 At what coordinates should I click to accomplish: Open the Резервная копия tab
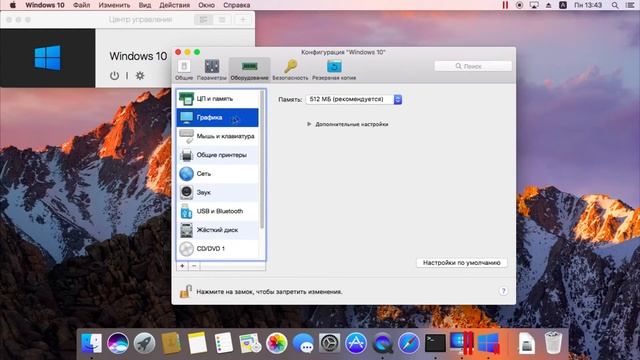[x=334, y=70]
